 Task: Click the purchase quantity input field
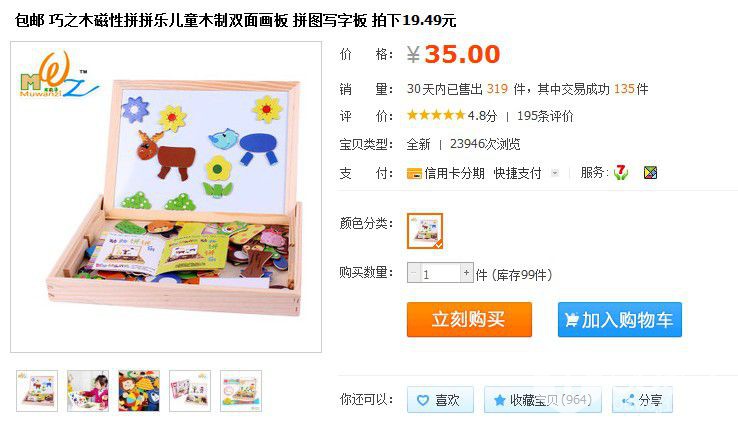click(x=440, y=273)
